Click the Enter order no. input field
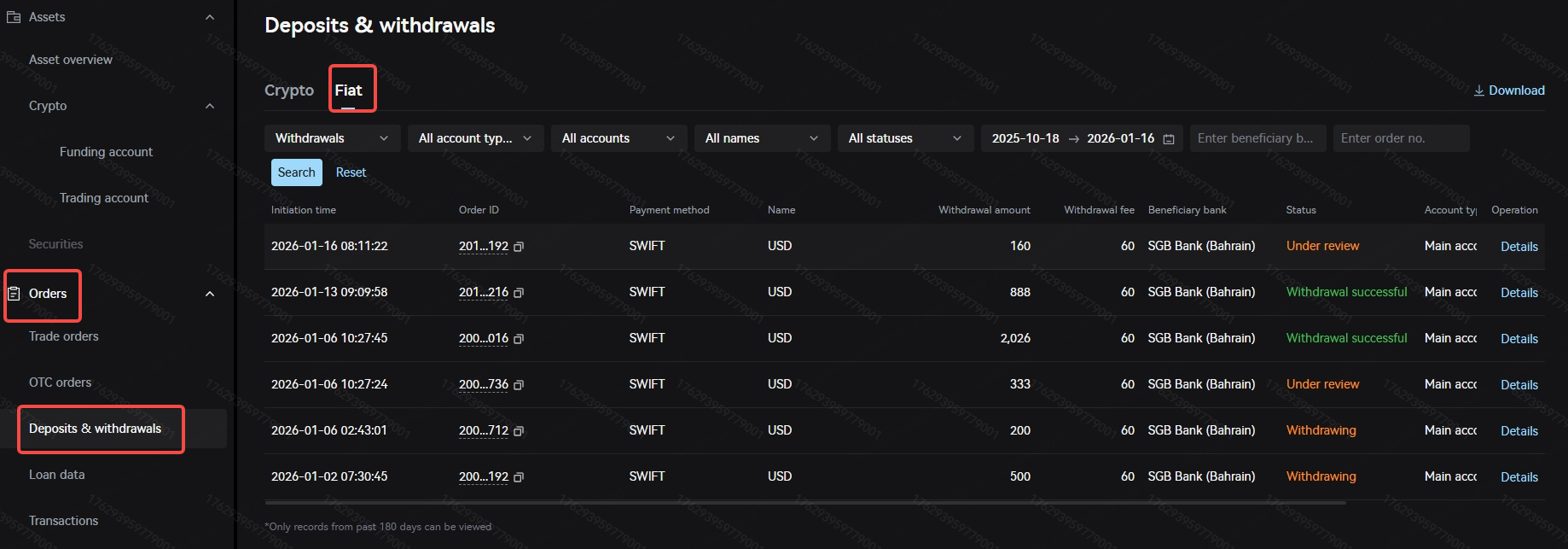The height and width of the screenshot is (549, 1568). click(x=1401, y=138)
